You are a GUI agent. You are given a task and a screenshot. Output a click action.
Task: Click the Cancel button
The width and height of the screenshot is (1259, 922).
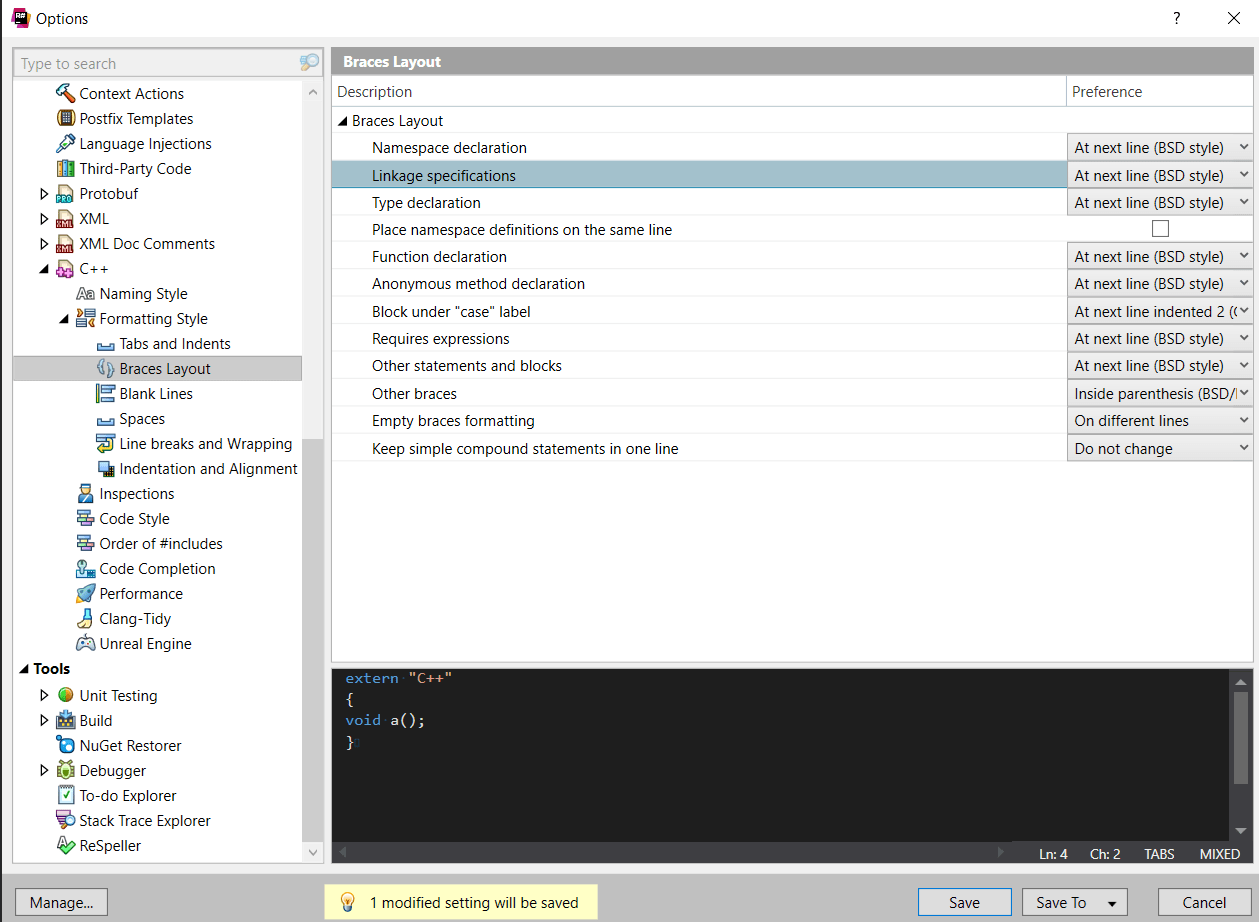1204,902
